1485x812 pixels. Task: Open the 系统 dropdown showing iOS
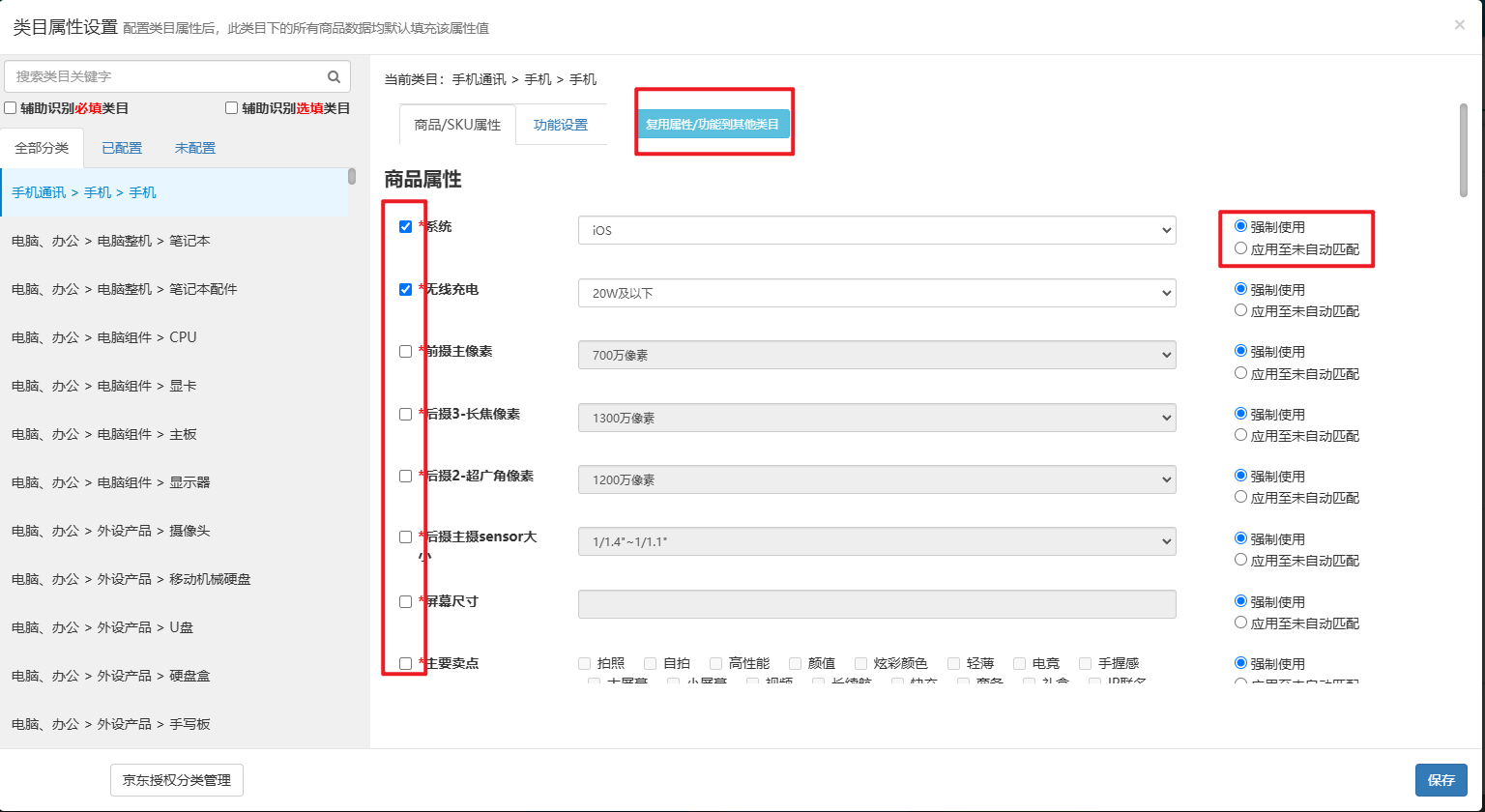tap(876, 230)
